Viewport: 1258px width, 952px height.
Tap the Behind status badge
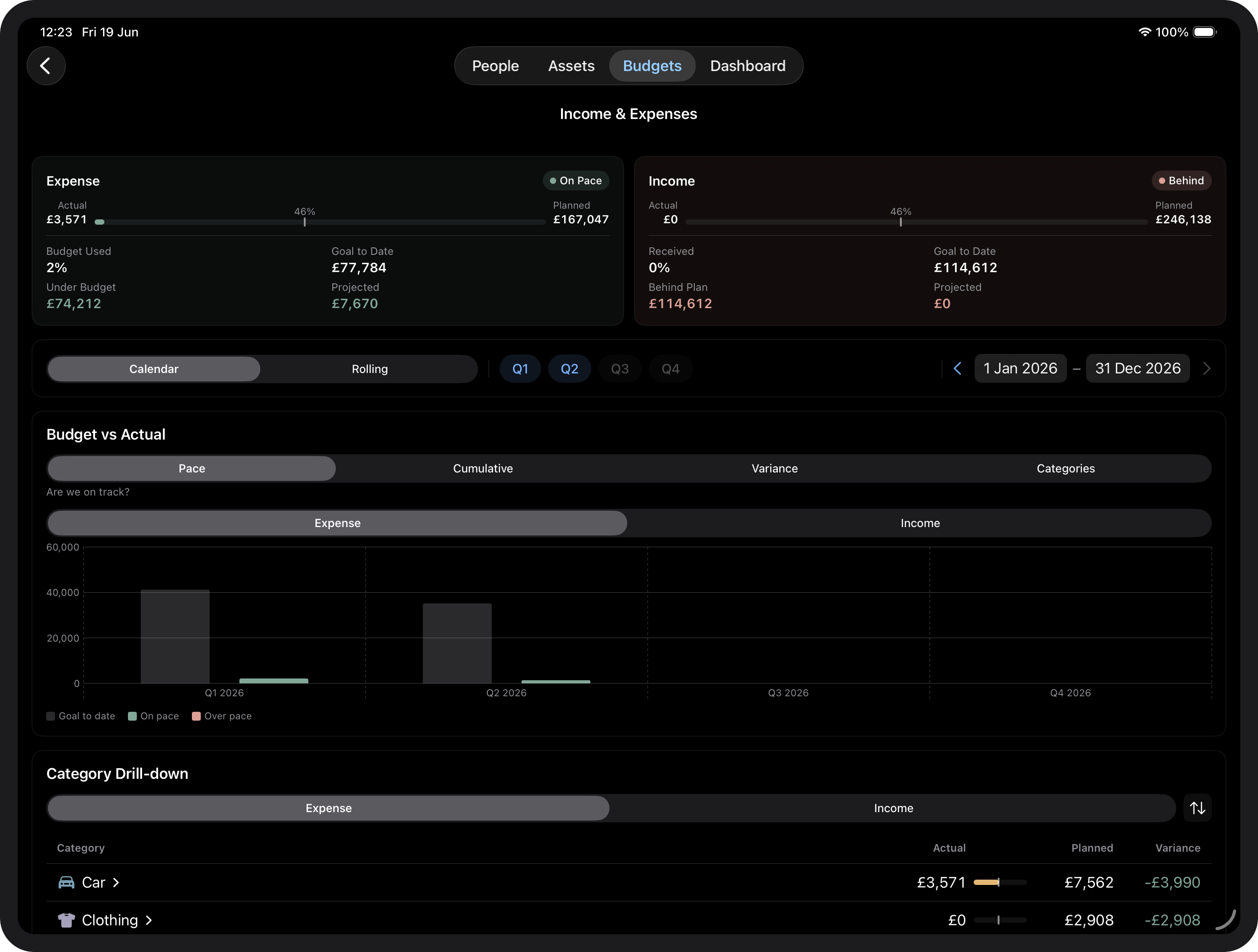(1181, 181)
